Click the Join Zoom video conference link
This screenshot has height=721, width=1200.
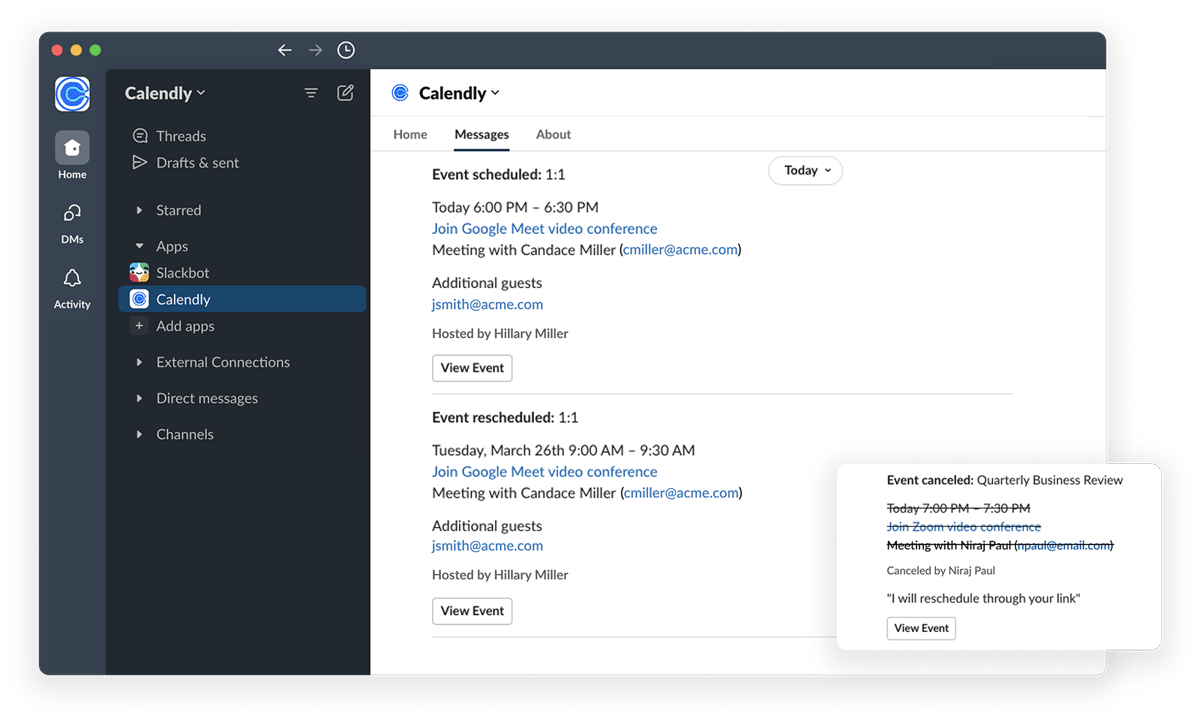coord(964,526)
